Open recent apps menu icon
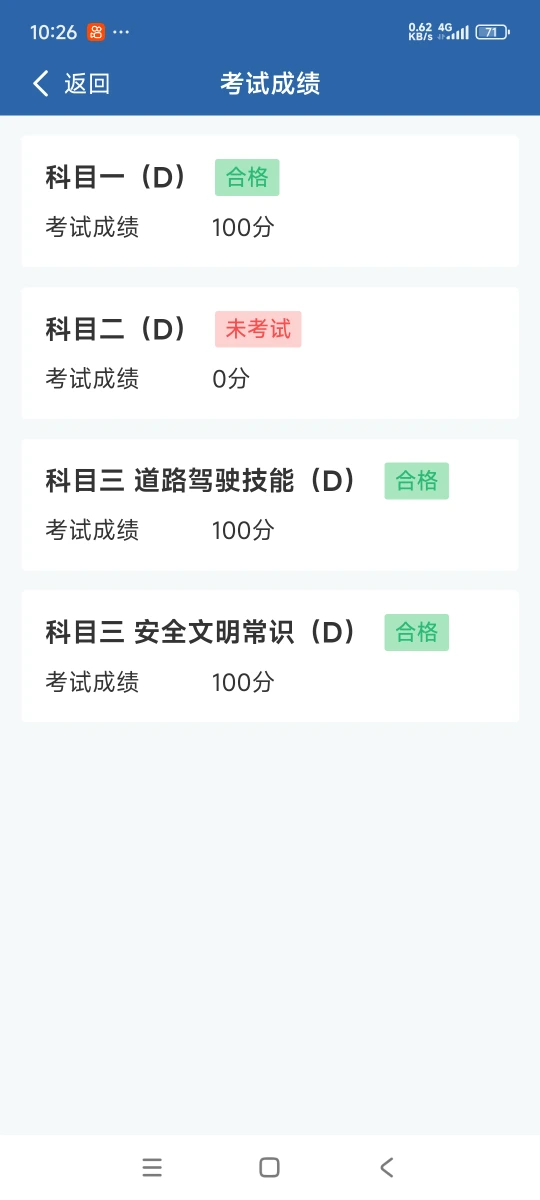The height and width of the screenshot is (1200, 540). 152,1167
